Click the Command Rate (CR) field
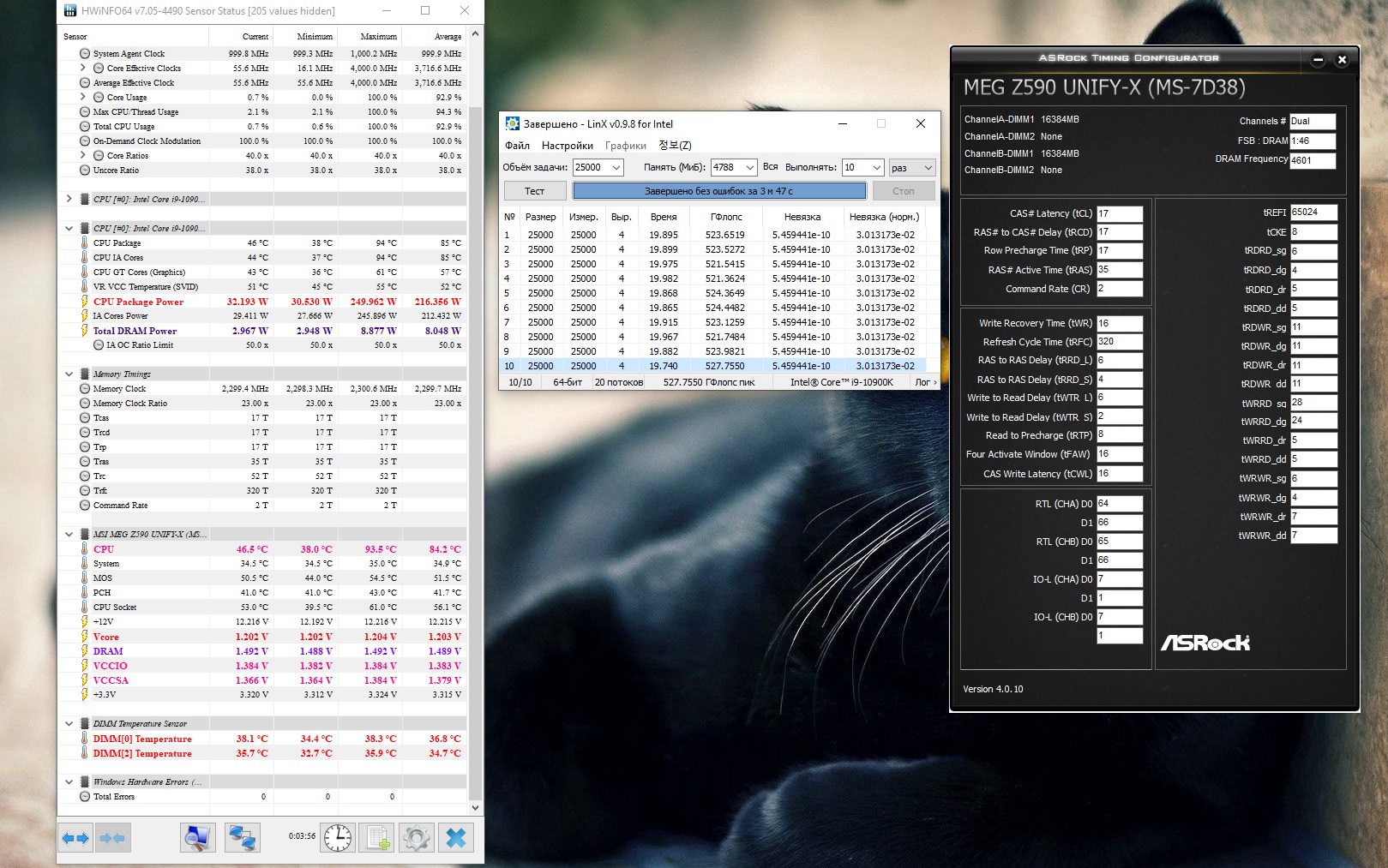 pyautogui.click(x=1120, y=289)
